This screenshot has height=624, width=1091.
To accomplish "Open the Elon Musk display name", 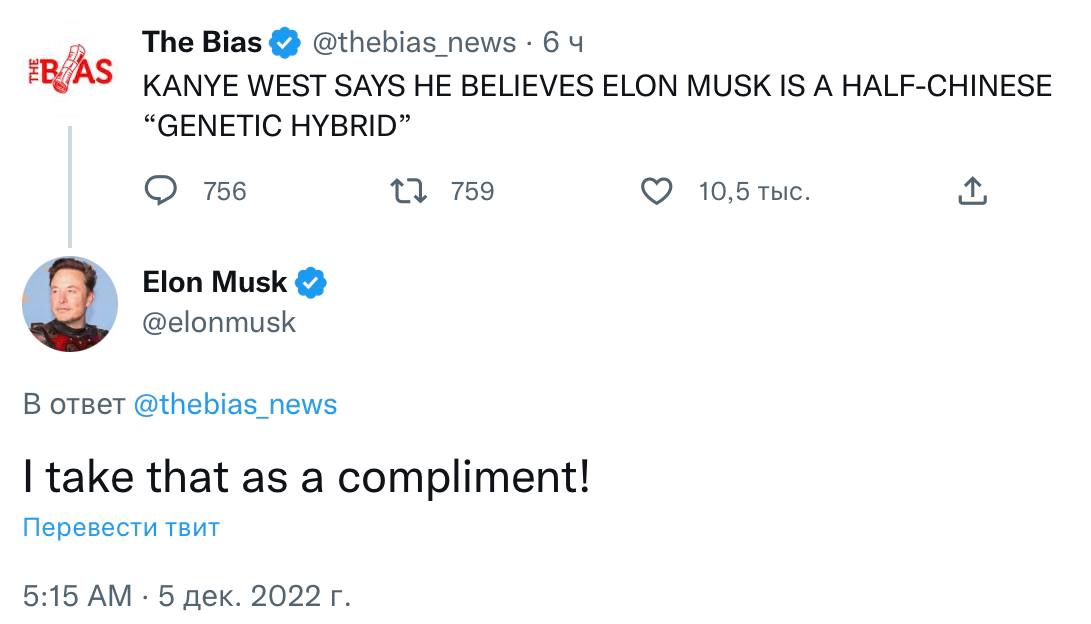I will (214, 282).
